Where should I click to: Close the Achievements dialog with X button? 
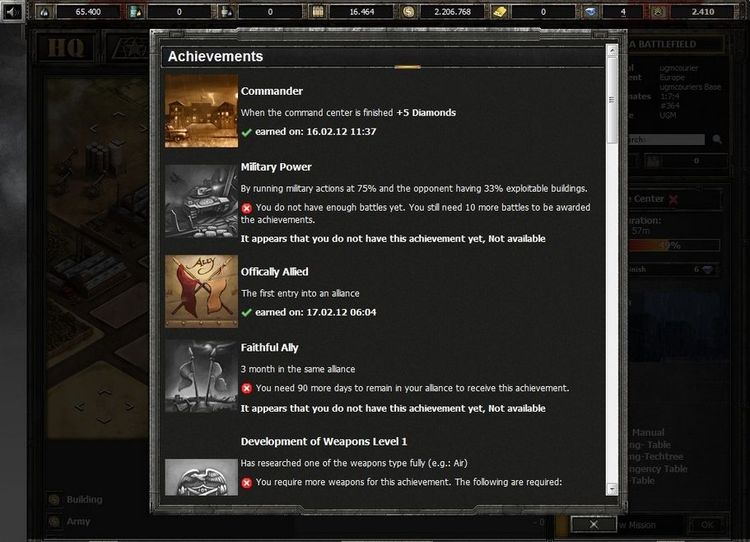(594, 524)
